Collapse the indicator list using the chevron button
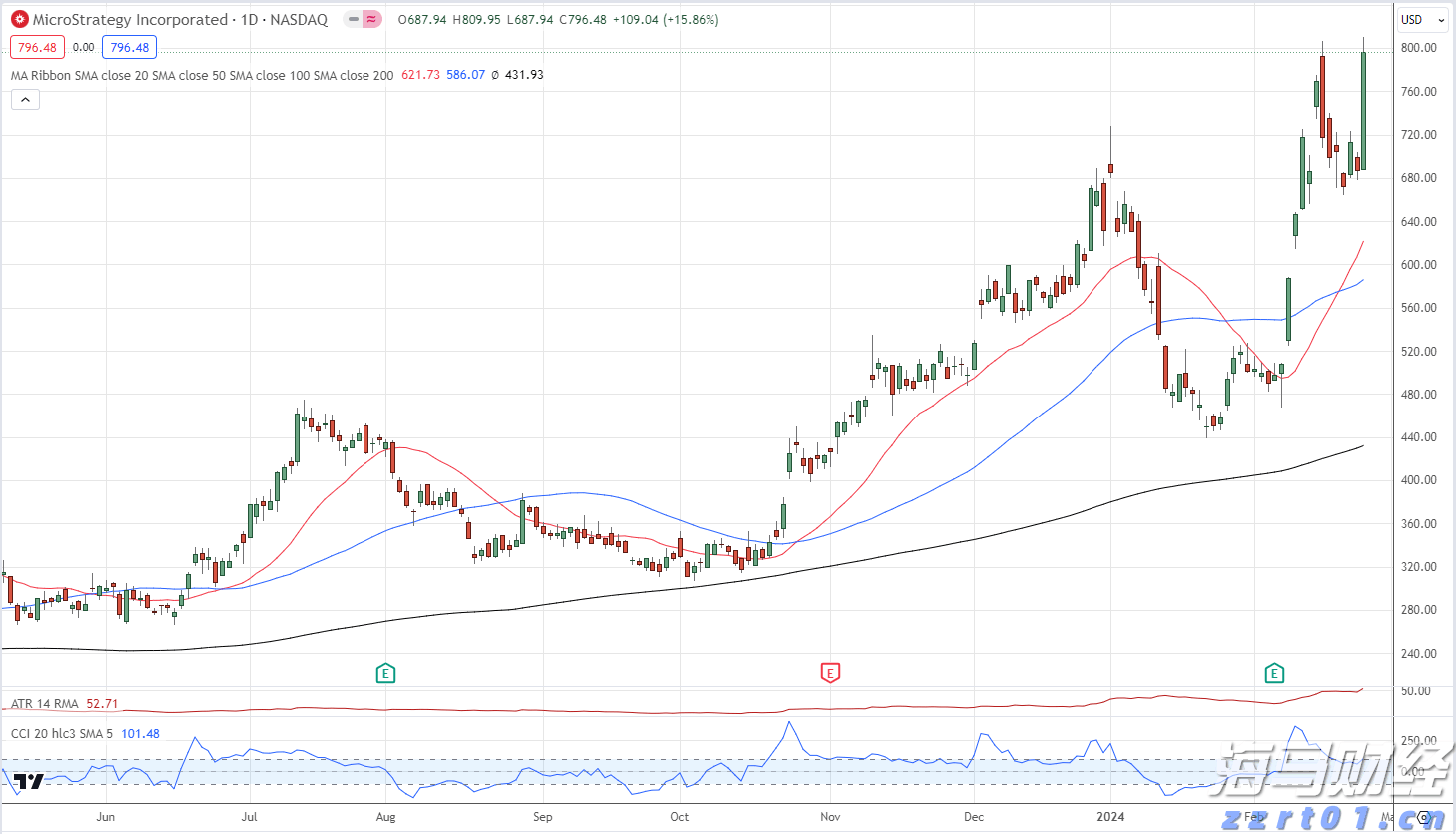The height and width of the screenshot is (834, 1456). tap(24, 99)
